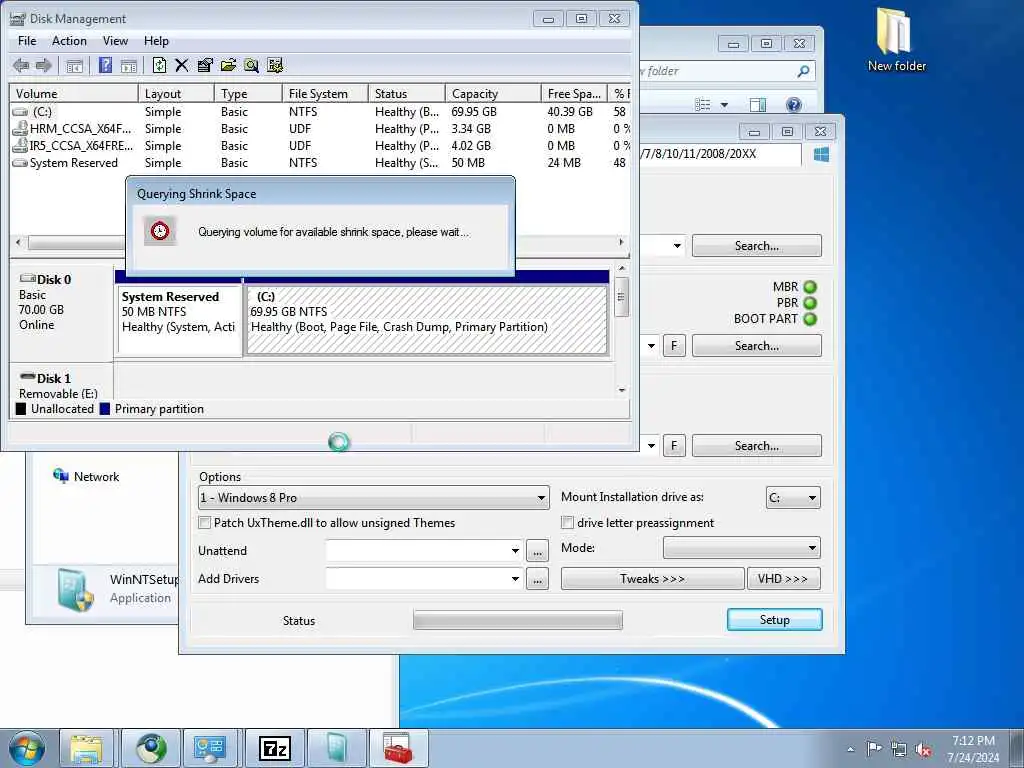Click the MBR green status indicator
This screenshot has width=1024, height=768.
[810, 287]
